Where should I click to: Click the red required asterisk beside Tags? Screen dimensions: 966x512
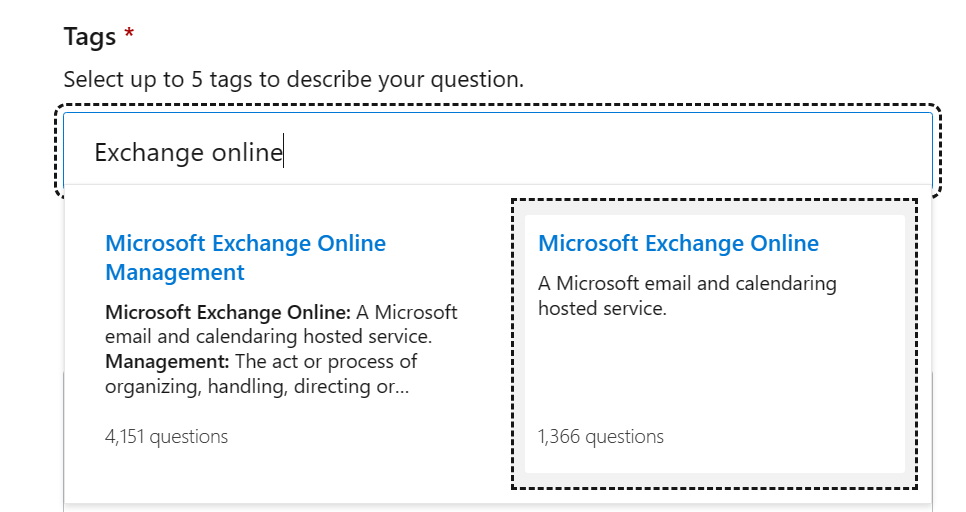(x=129, y=37)
